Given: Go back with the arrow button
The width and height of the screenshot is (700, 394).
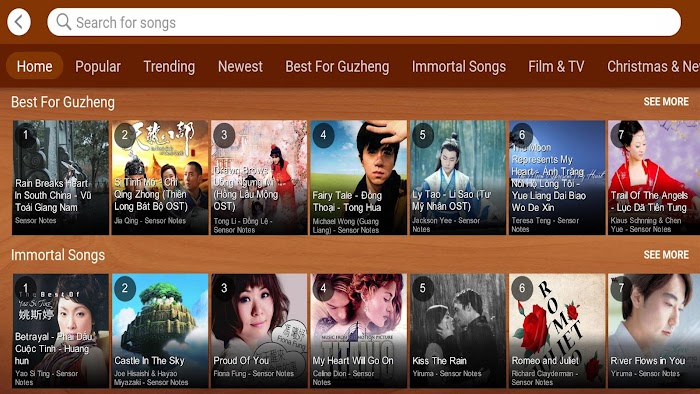Looking at the screenshot, I should coord(19,22).
